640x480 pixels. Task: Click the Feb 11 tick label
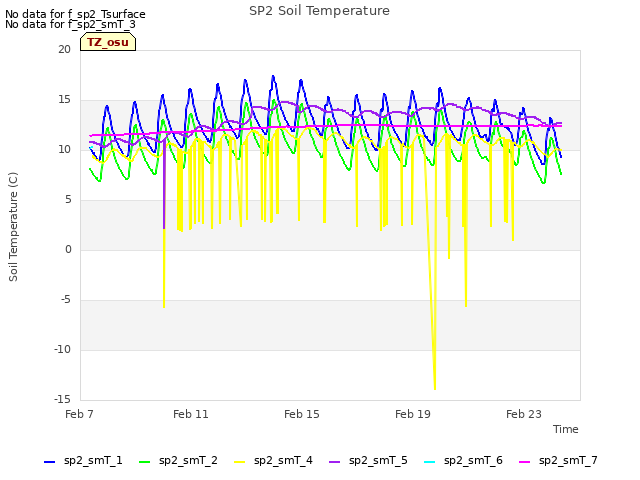(191, 414)
